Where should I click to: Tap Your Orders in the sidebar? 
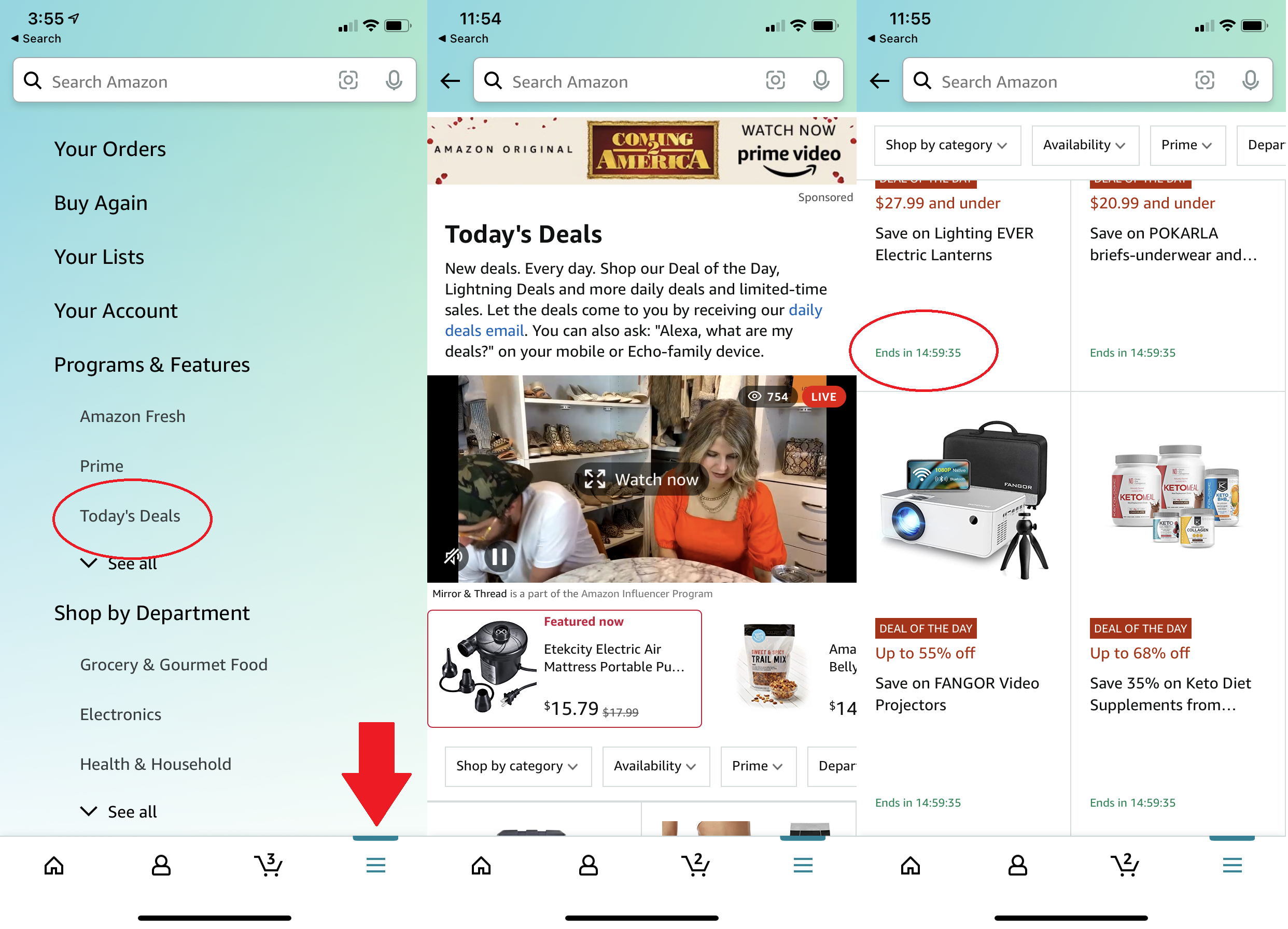tap(109, 149)
